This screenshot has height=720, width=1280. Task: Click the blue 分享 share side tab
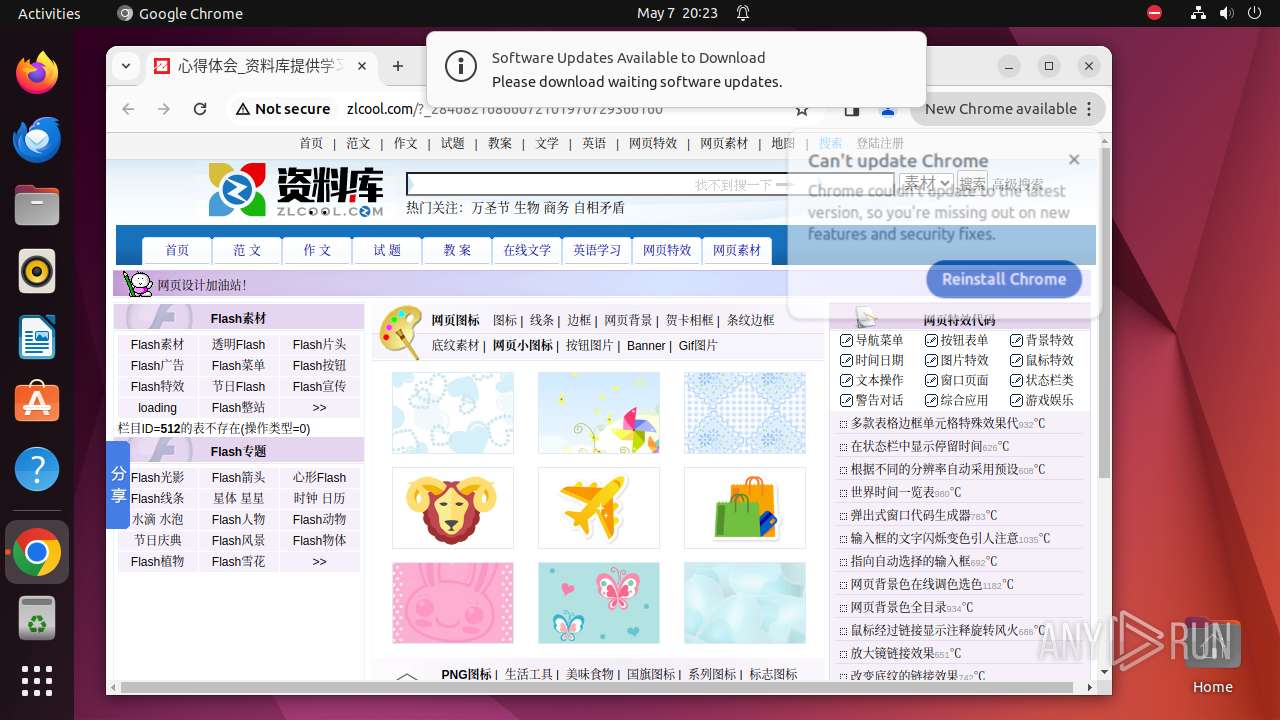coord(118,485)
